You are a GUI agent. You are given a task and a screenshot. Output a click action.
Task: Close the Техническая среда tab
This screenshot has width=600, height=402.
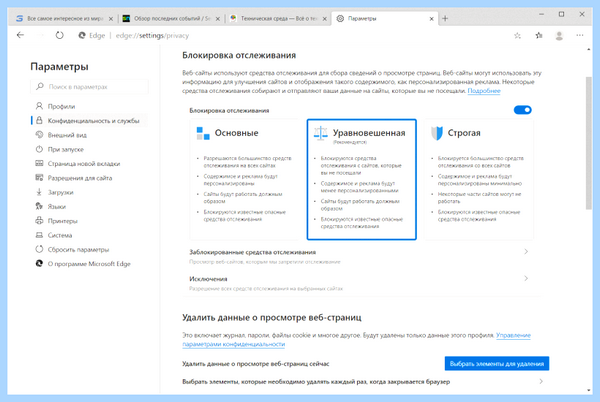click(324, 18)
